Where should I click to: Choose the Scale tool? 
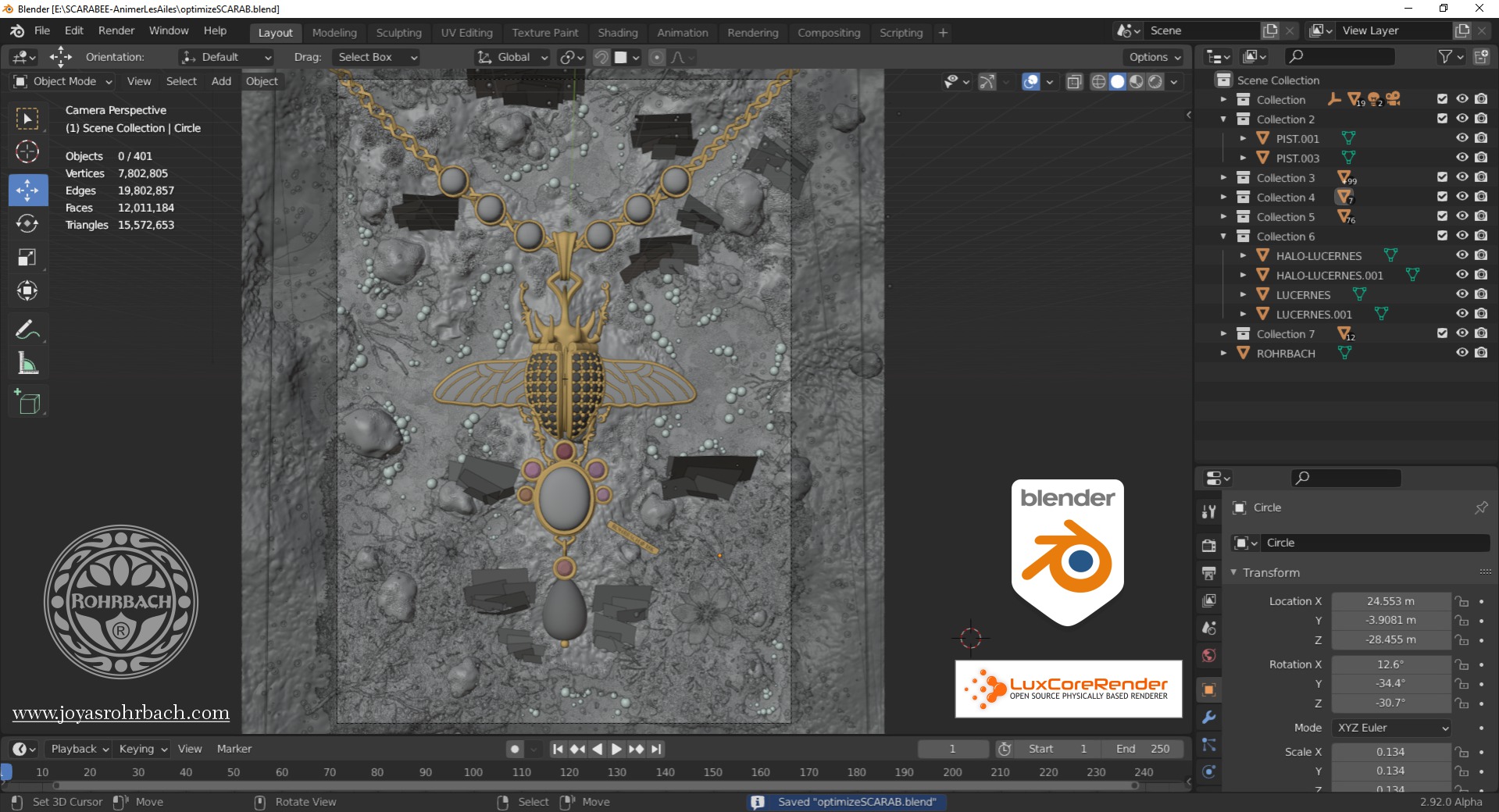(x=27, y=258)
